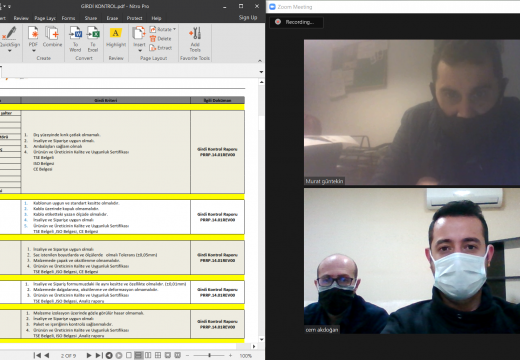Image resolution: width=520 pixels, height=360 pixels.
Task: Click the page number field
Action: (x=68, y=356)
